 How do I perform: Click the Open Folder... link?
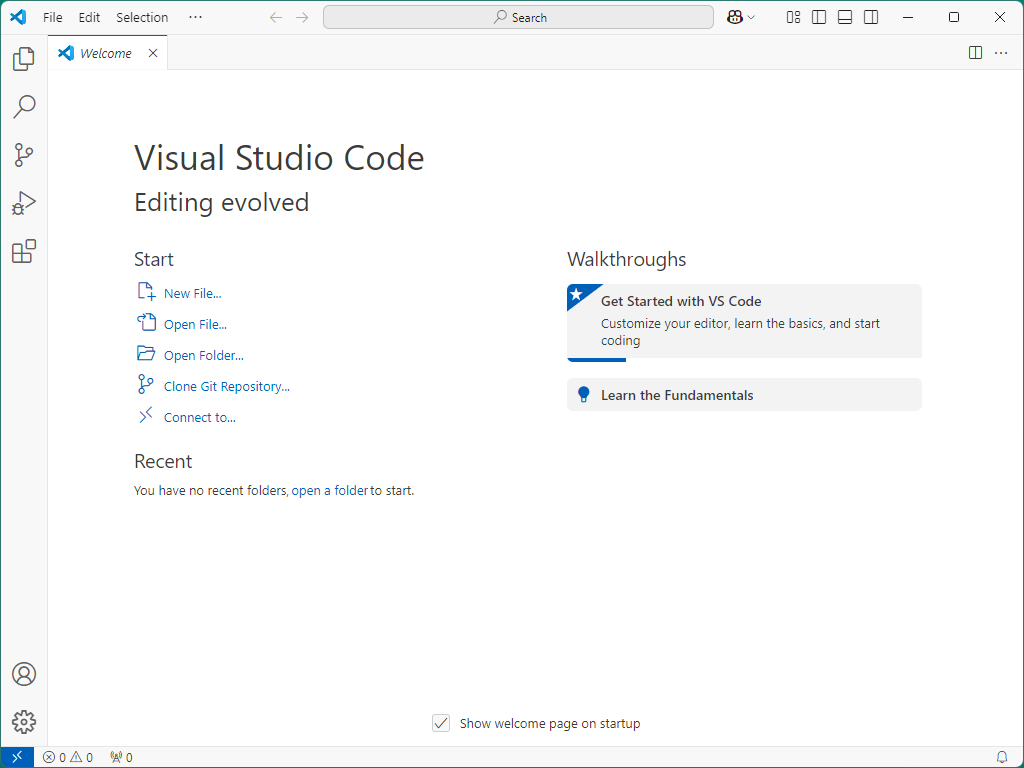coord(204,355)
